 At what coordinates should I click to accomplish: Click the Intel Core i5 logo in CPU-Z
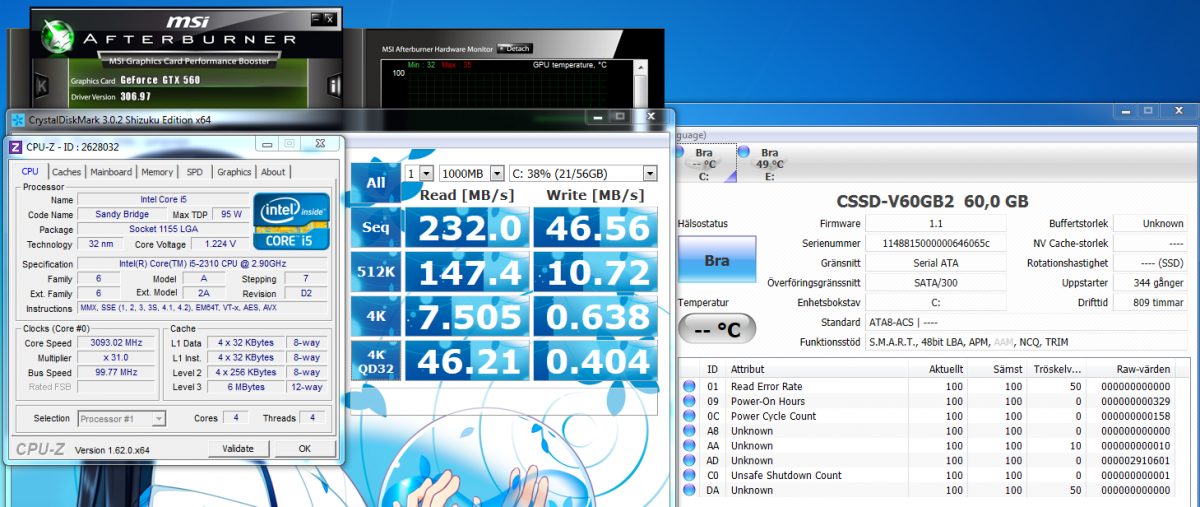point(291,220)
